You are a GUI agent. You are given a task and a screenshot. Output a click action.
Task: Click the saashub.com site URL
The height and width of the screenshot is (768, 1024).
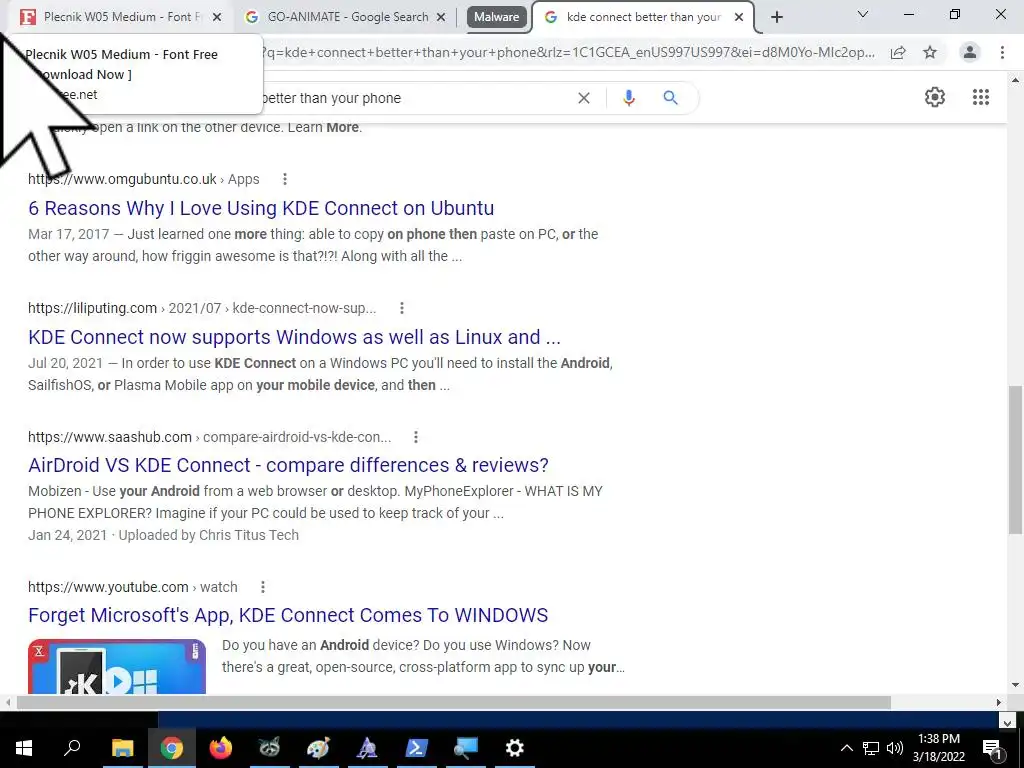(210, 437)
